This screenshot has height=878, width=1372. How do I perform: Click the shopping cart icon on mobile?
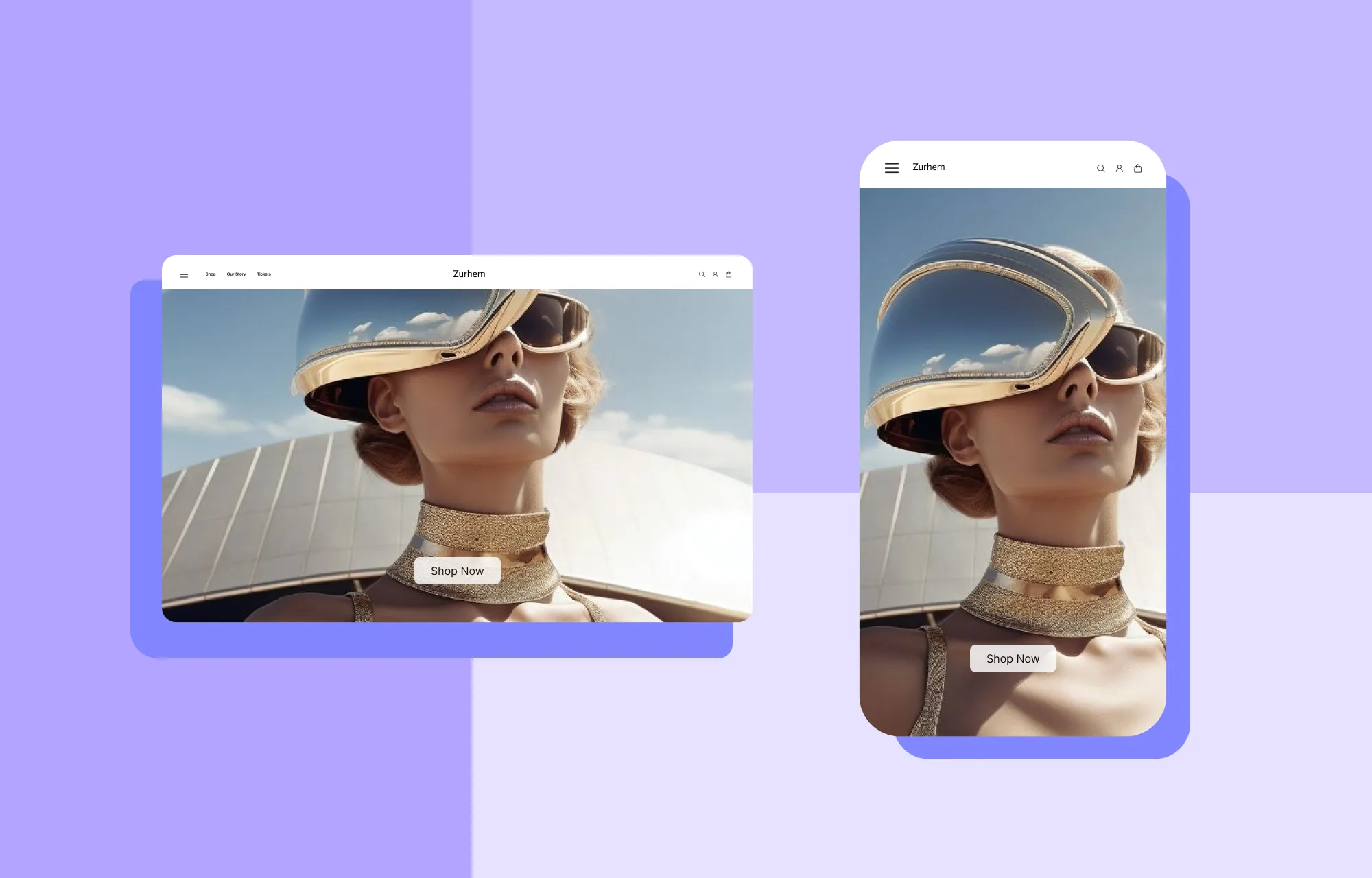(x=1138, y=168)
